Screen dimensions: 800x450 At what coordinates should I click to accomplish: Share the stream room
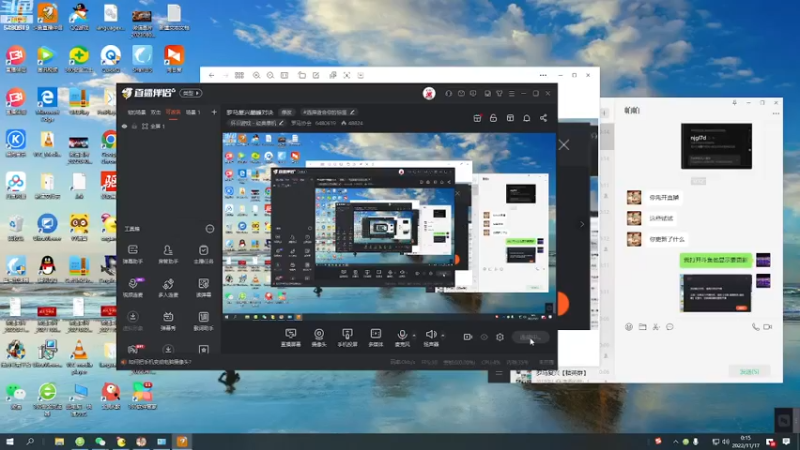(543, 118)
